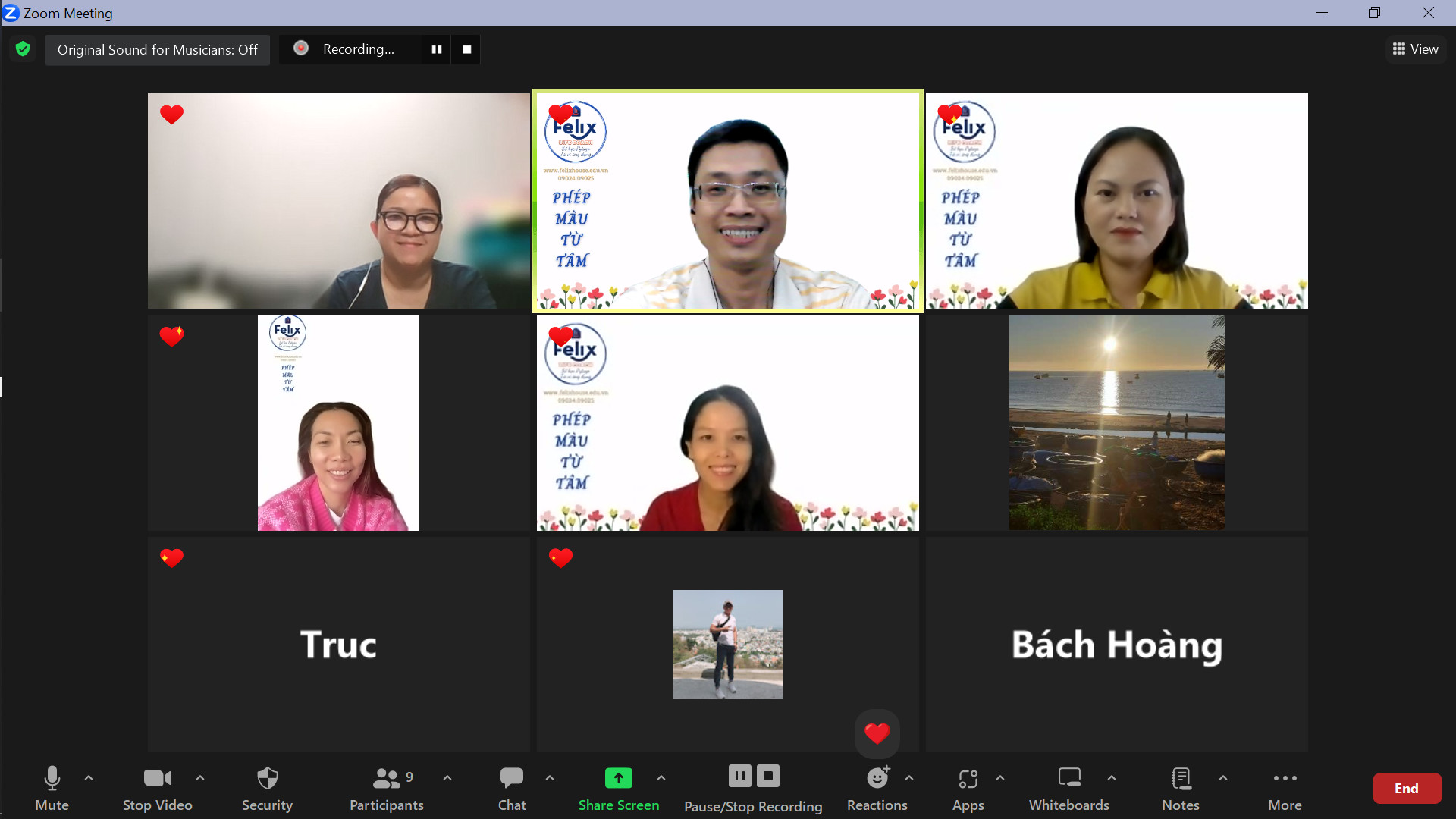Pause recording from top recording bar
The height and width of the screenshot is (819, 1456).
pyautogui.click(x=437, y=49)
